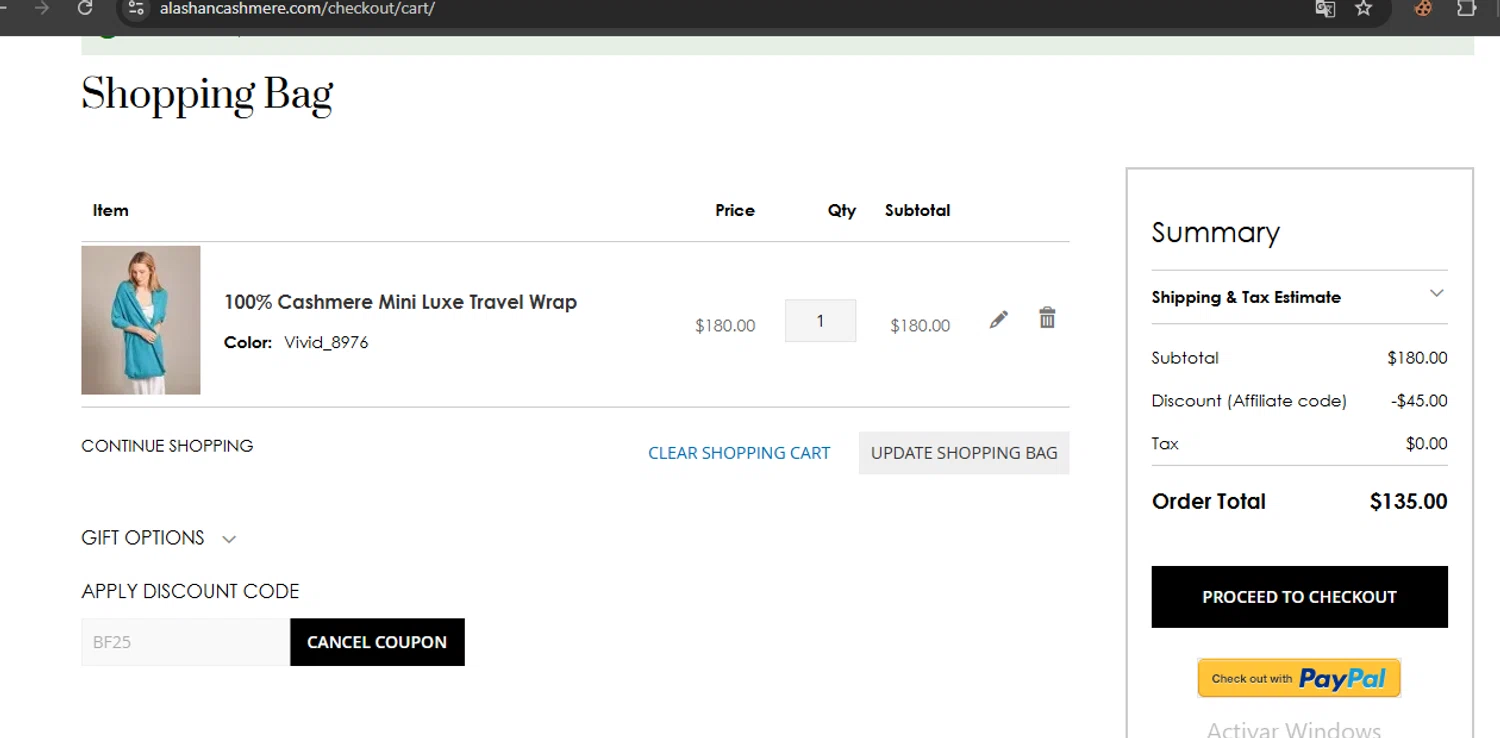Viewport: 1500px width, 738px height.
Task: Open the travel wrap product thumbnail
Action: click(x=141, y=320)
